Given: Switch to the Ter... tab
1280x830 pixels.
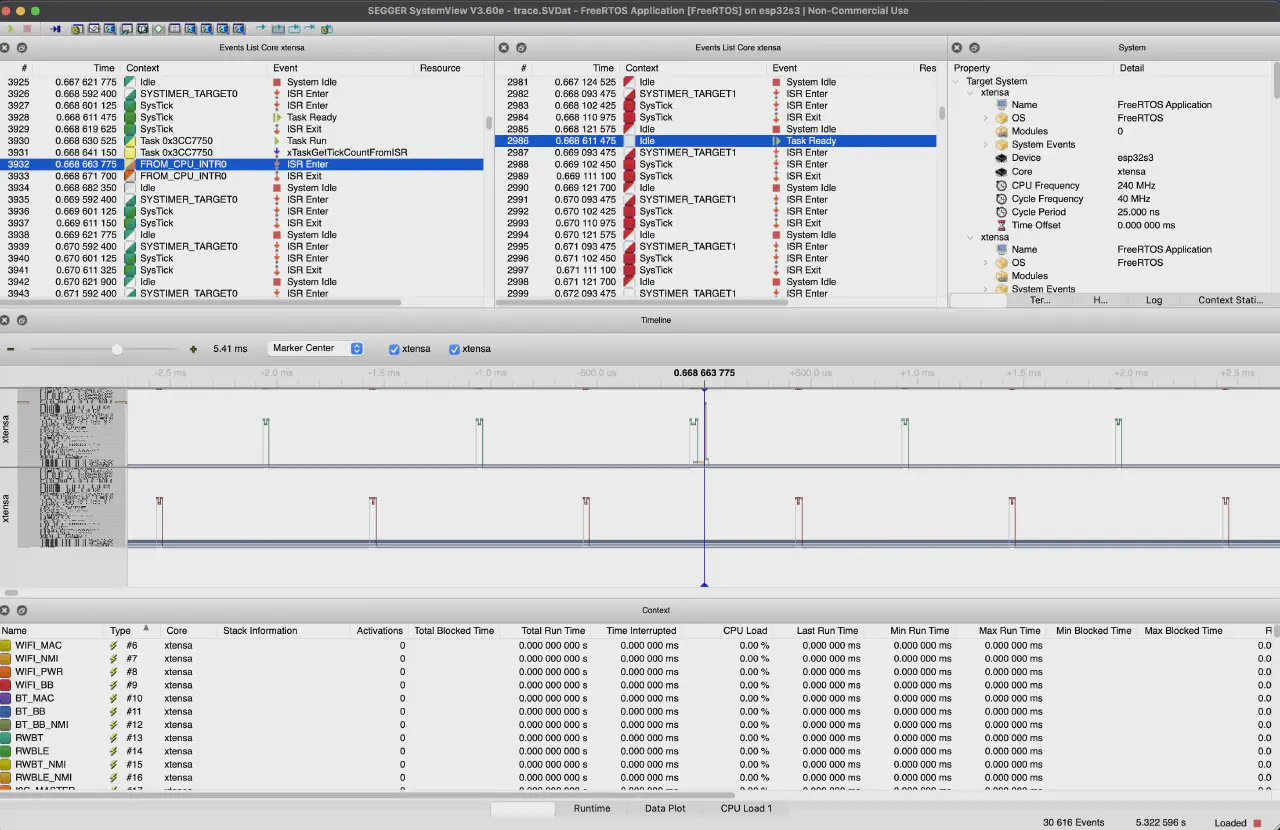Looking at the screenshot, I should [1040, 300].
